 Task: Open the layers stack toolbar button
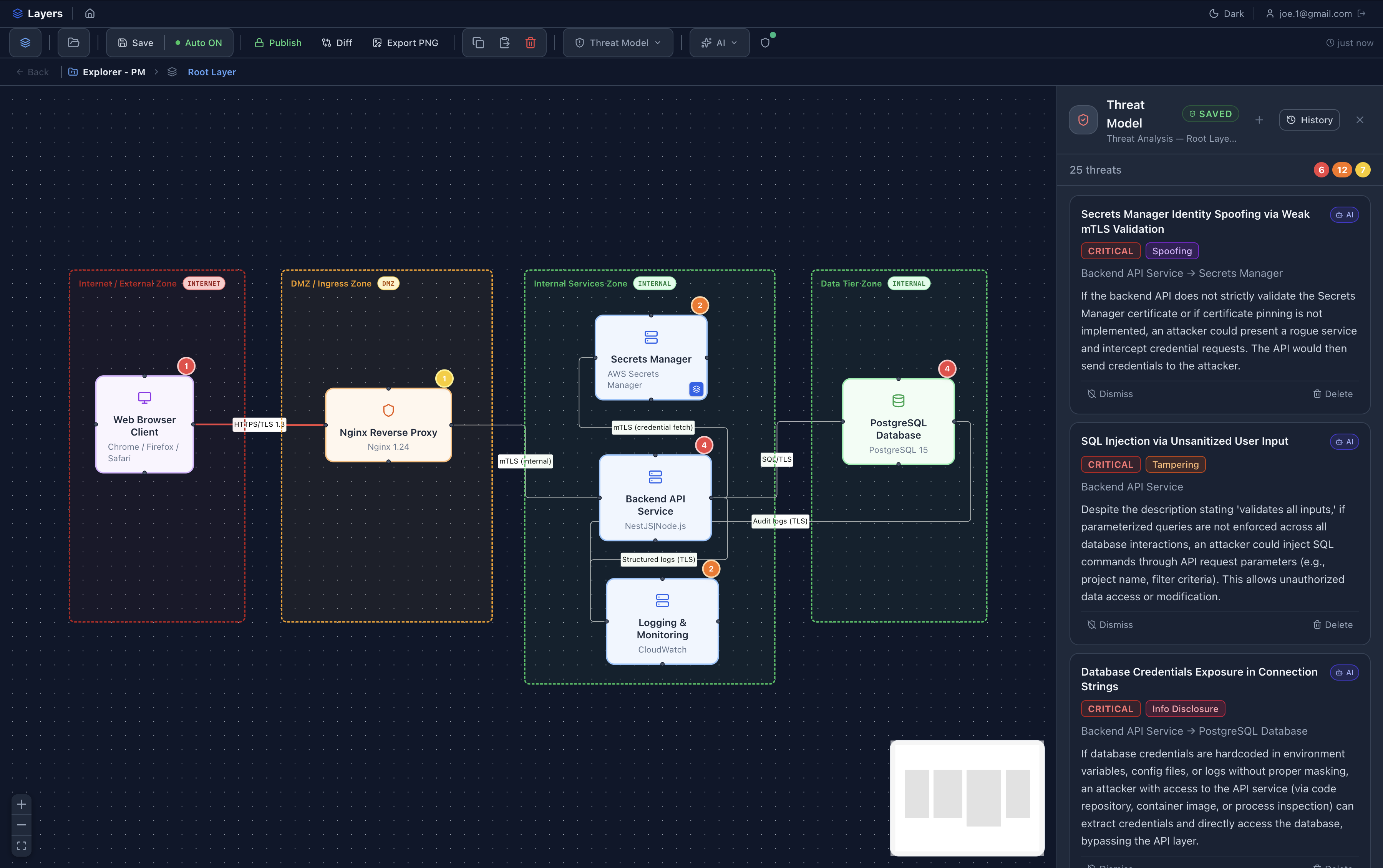tap(25, 43)
